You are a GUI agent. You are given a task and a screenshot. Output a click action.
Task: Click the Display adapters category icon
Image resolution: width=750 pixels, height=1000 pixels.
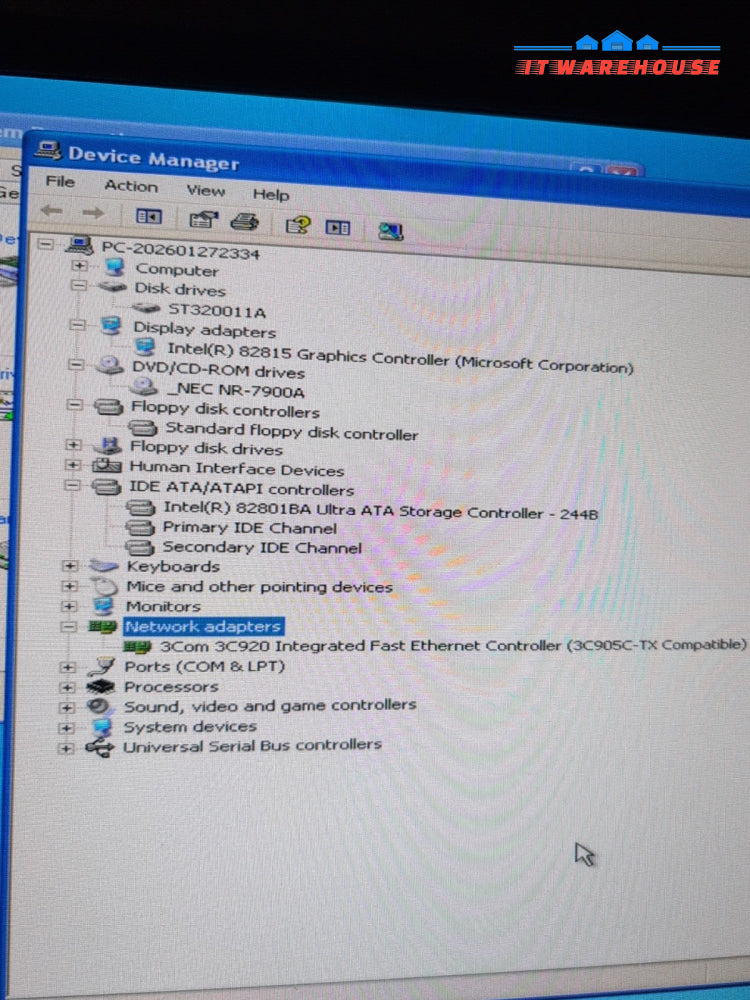tap(111, 327)
